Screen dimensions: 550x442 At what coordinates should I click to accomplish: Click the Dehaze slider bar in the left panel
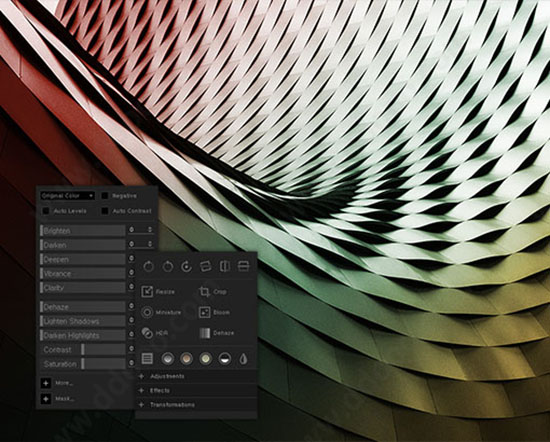click(83, 307)
